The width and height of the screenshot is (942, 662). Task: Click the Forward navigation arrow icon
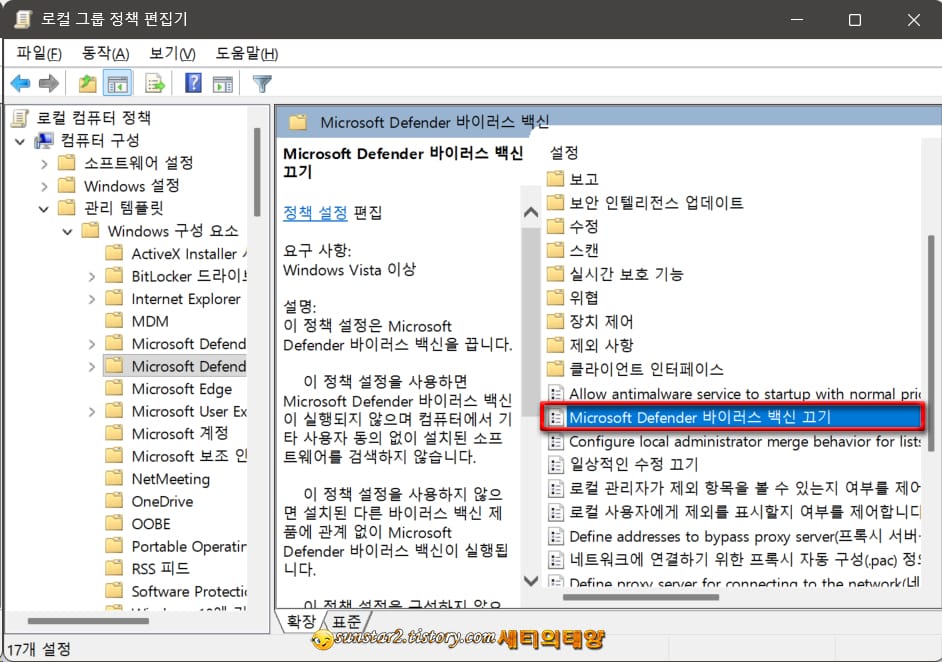click(48, 83)
